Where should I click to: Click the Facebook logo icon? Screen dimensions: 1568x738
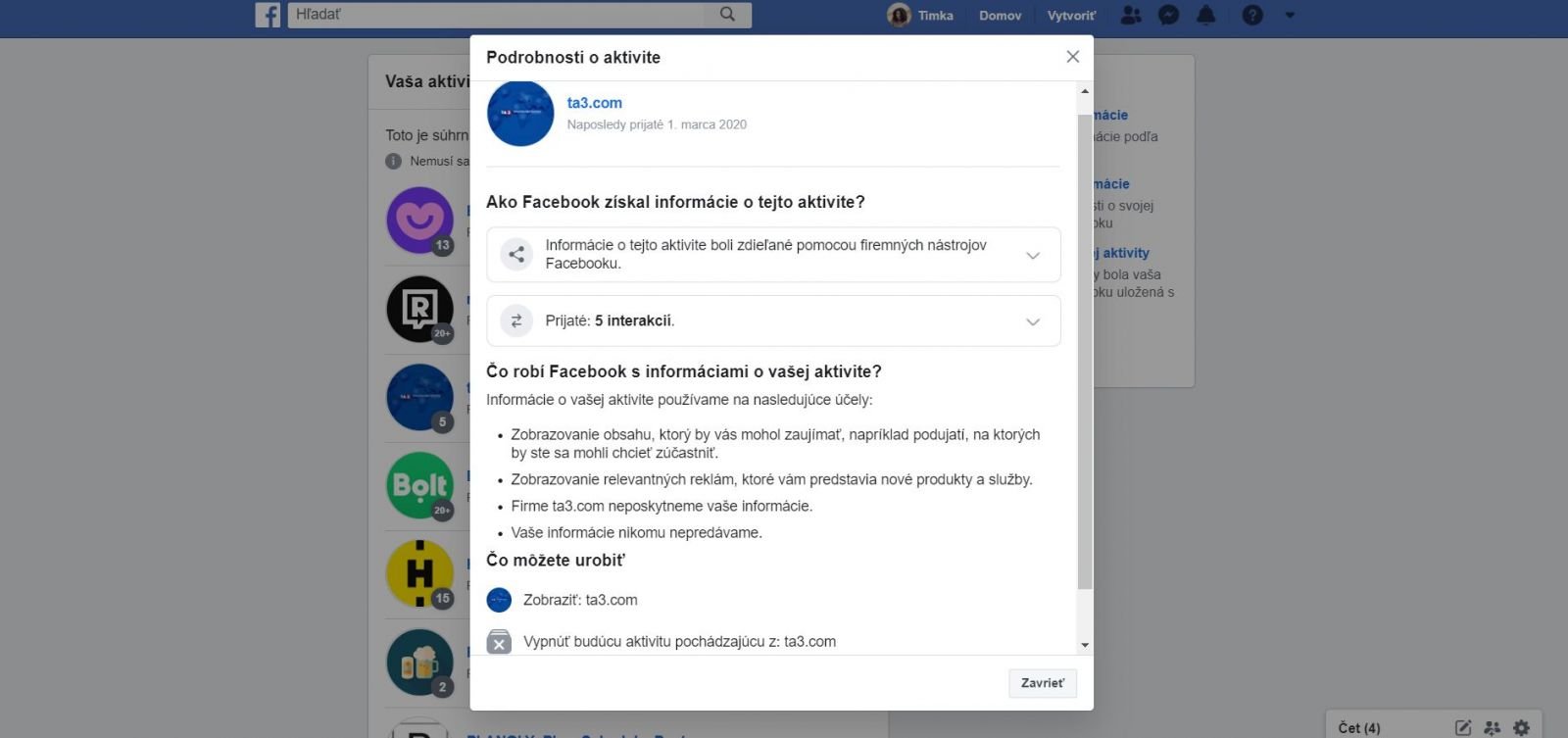[x=268, y=15]
